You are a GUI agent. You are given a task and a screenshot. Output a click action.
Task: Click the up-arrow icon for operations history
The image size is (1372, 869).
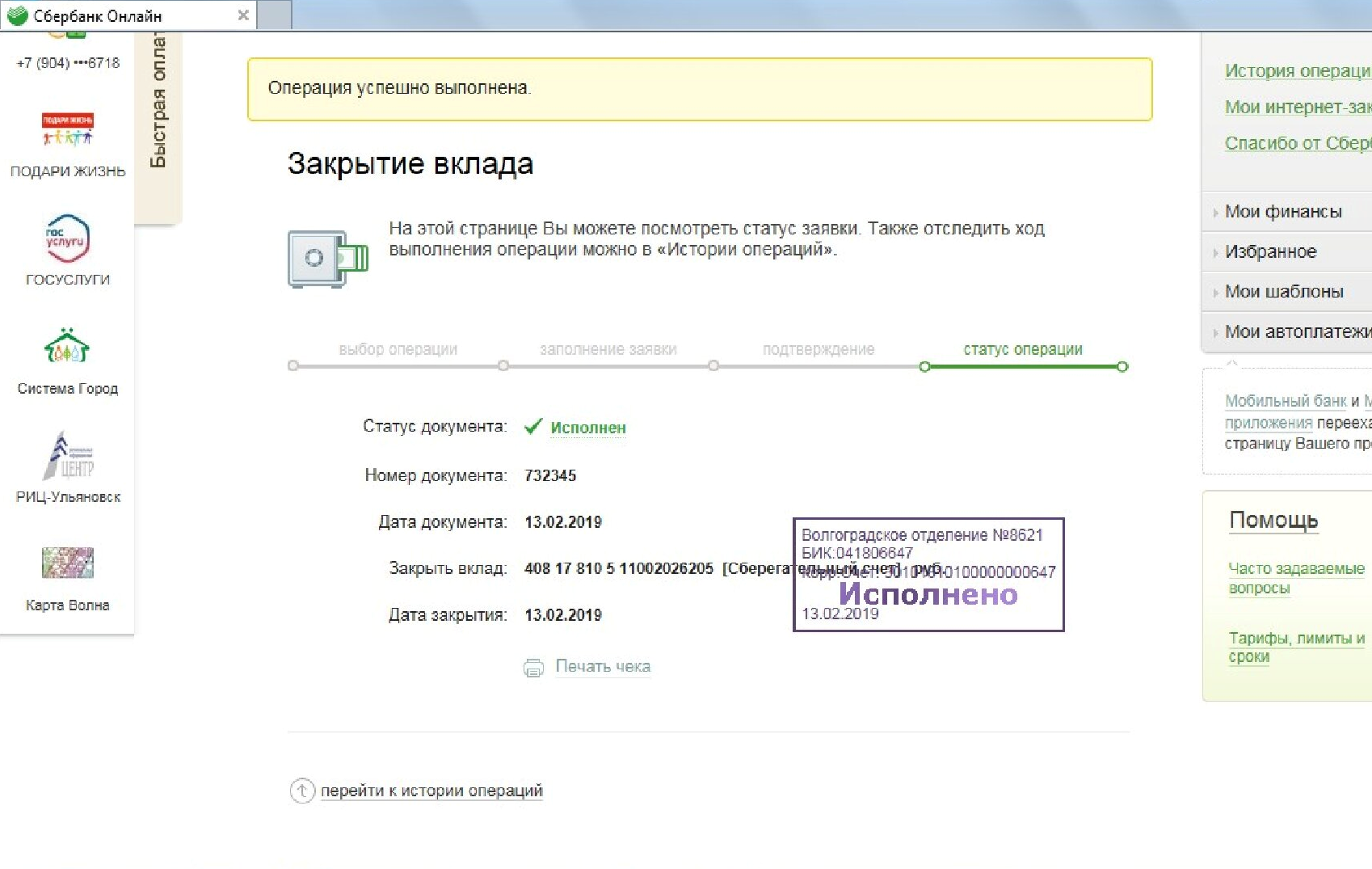click(x=302, y=791)
